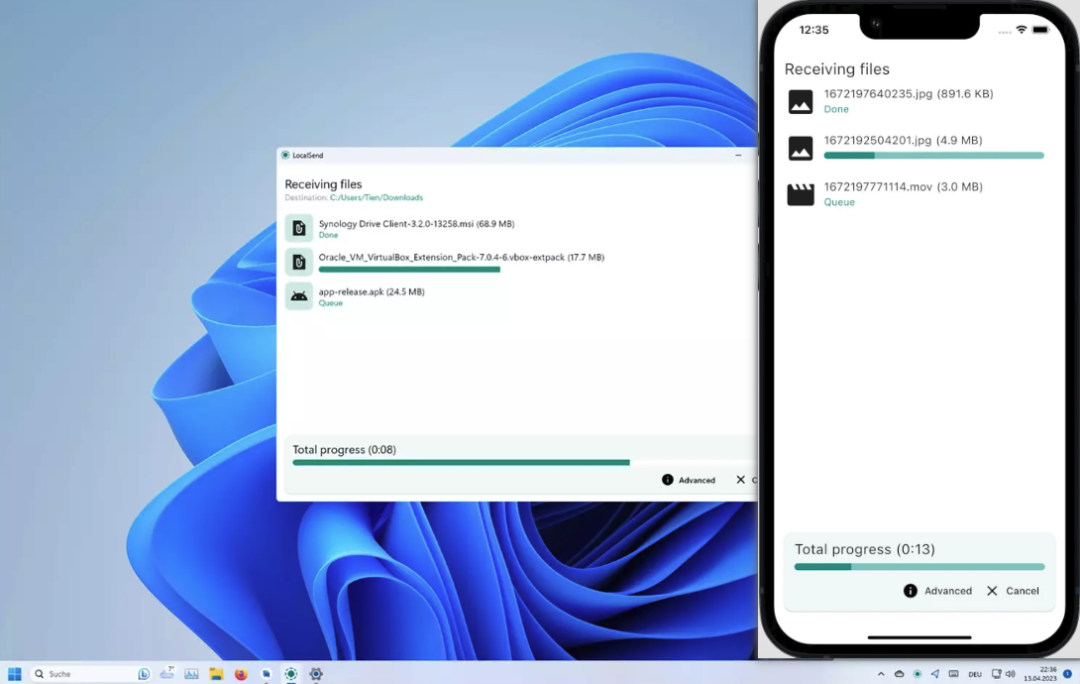Open Bing chat icon in the taskbar search
This screenshot has height=684, width=1080.
[143, 674]
